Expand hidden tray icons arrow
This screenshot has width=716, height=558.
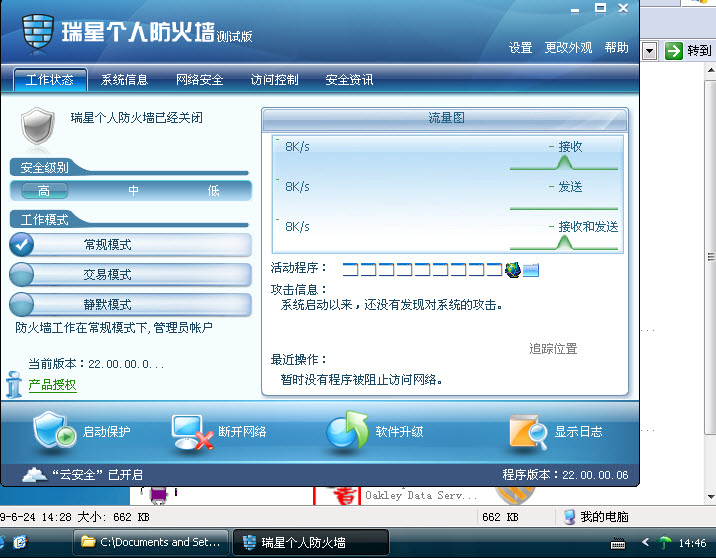[645, 542]
